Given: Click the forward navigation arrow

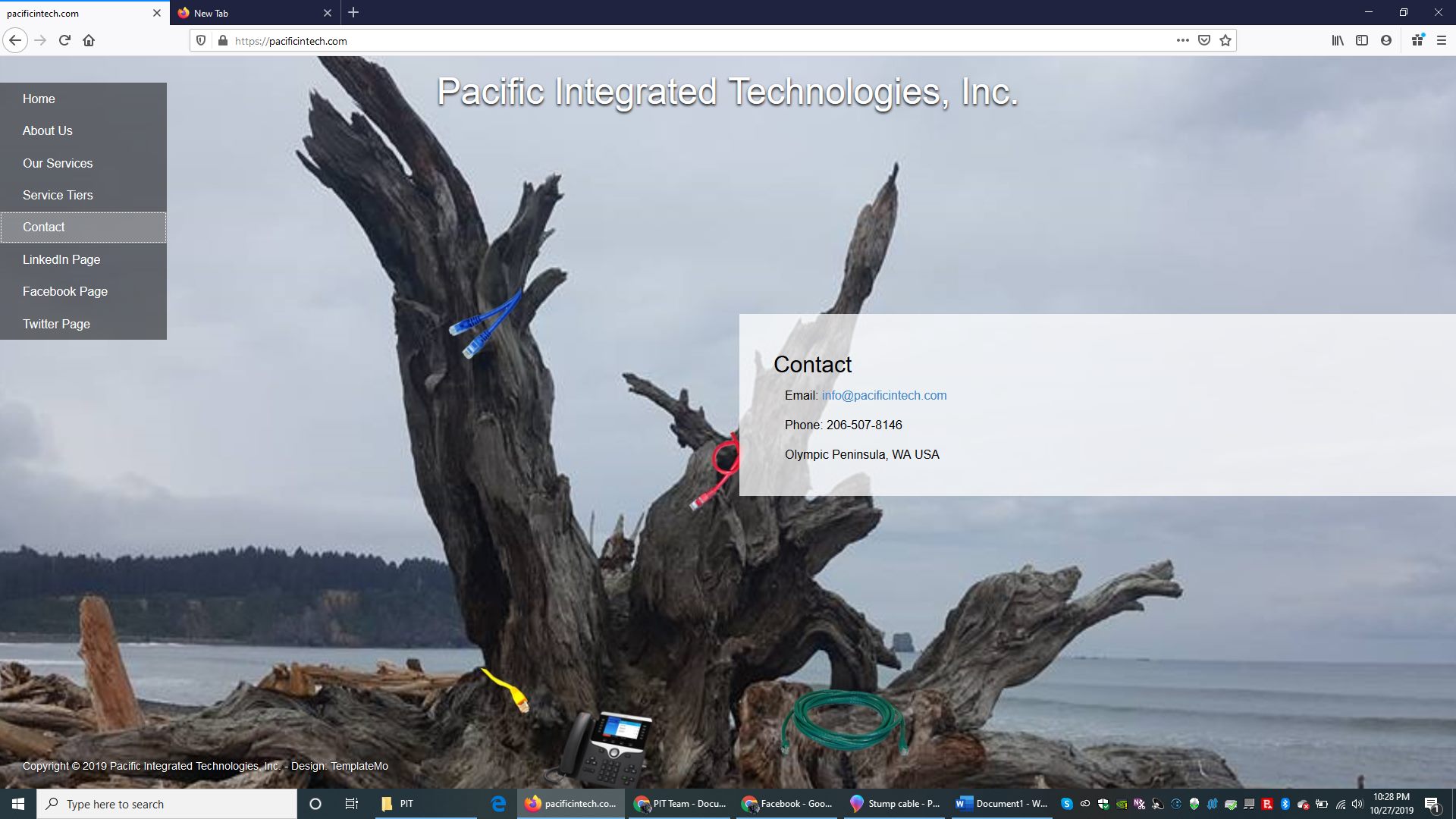Looking at the screenshot, I should 41,40.
